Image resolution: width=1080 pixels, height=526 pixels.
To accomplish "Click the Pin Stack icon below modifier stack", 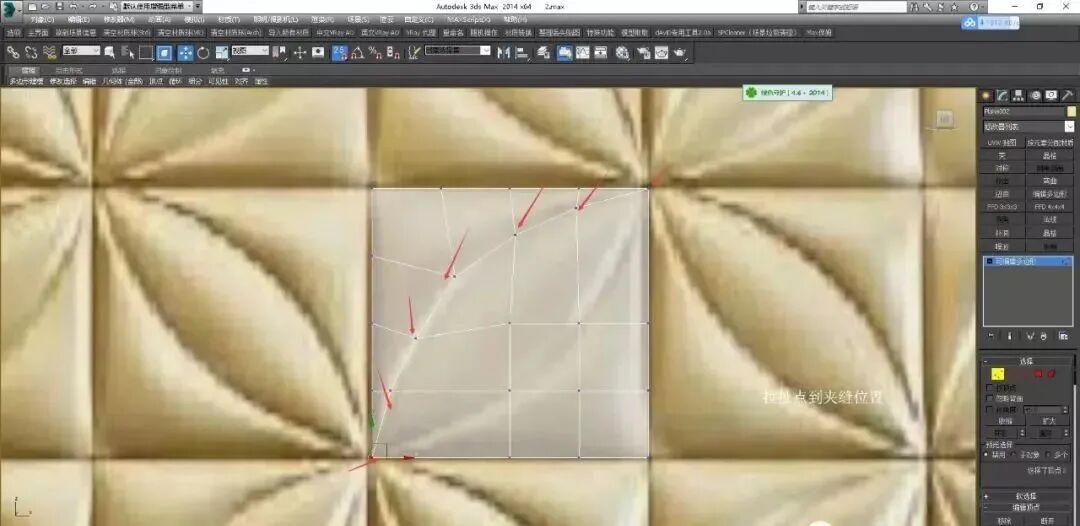I will pyautogui.click(x=991, y=336).
